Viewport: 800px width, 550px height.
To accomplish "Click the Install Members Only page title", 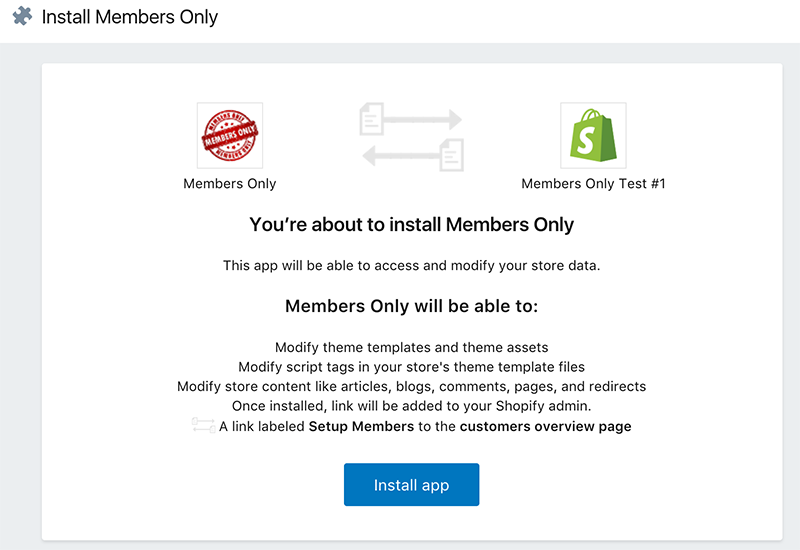I will tap(130, 17).
